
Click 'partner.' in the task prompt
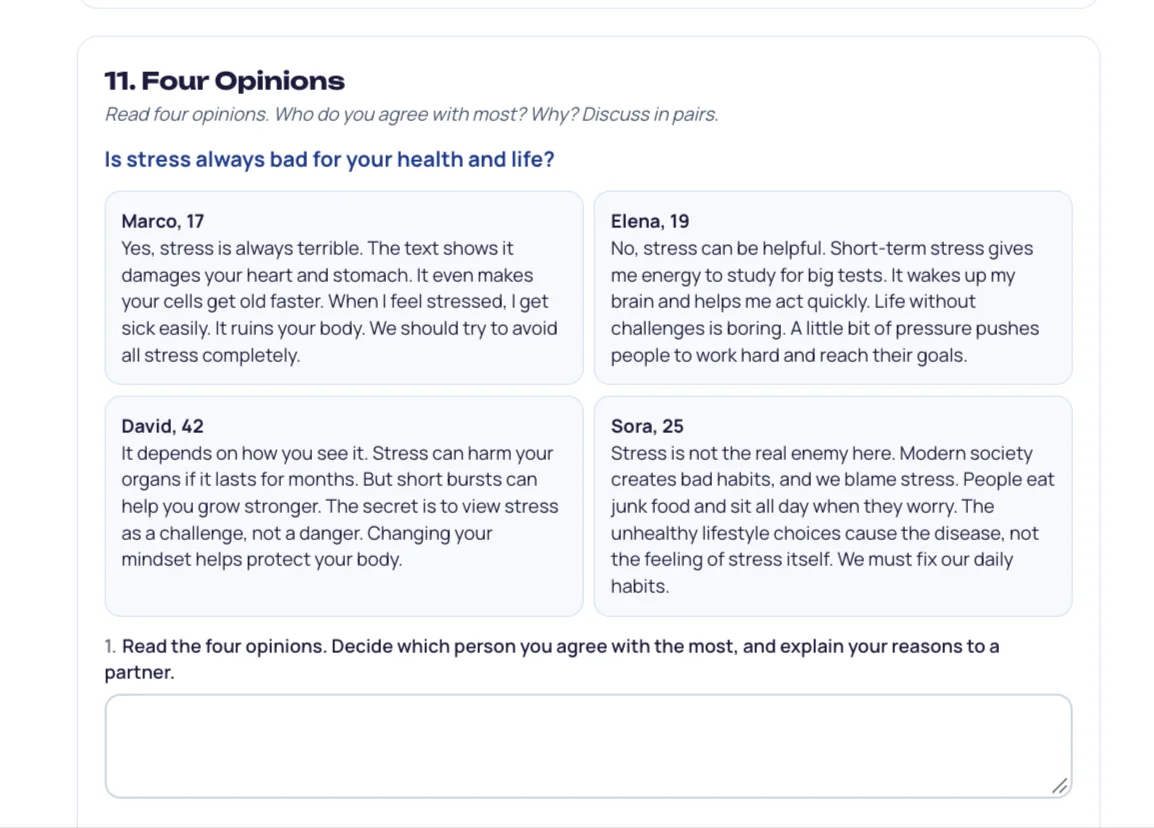tap(139, 673)
